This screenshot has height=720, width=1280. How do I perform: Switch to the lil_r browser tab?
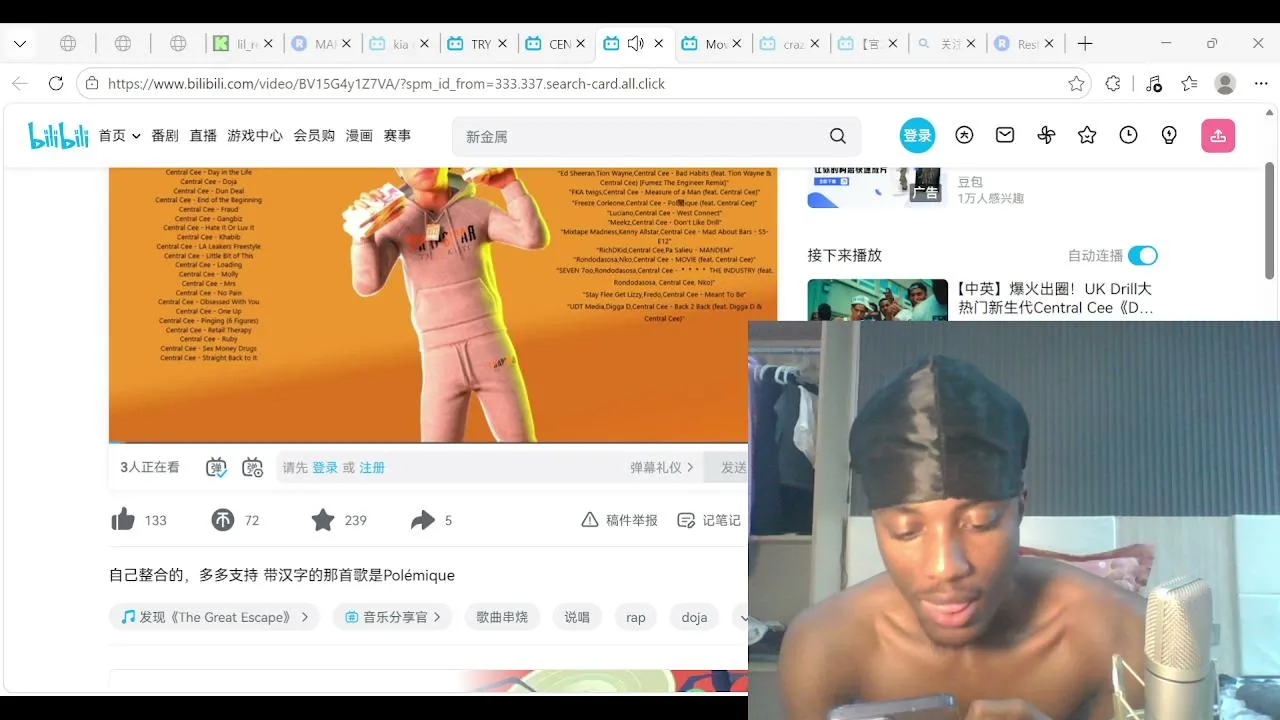click(x=240, y=44)
